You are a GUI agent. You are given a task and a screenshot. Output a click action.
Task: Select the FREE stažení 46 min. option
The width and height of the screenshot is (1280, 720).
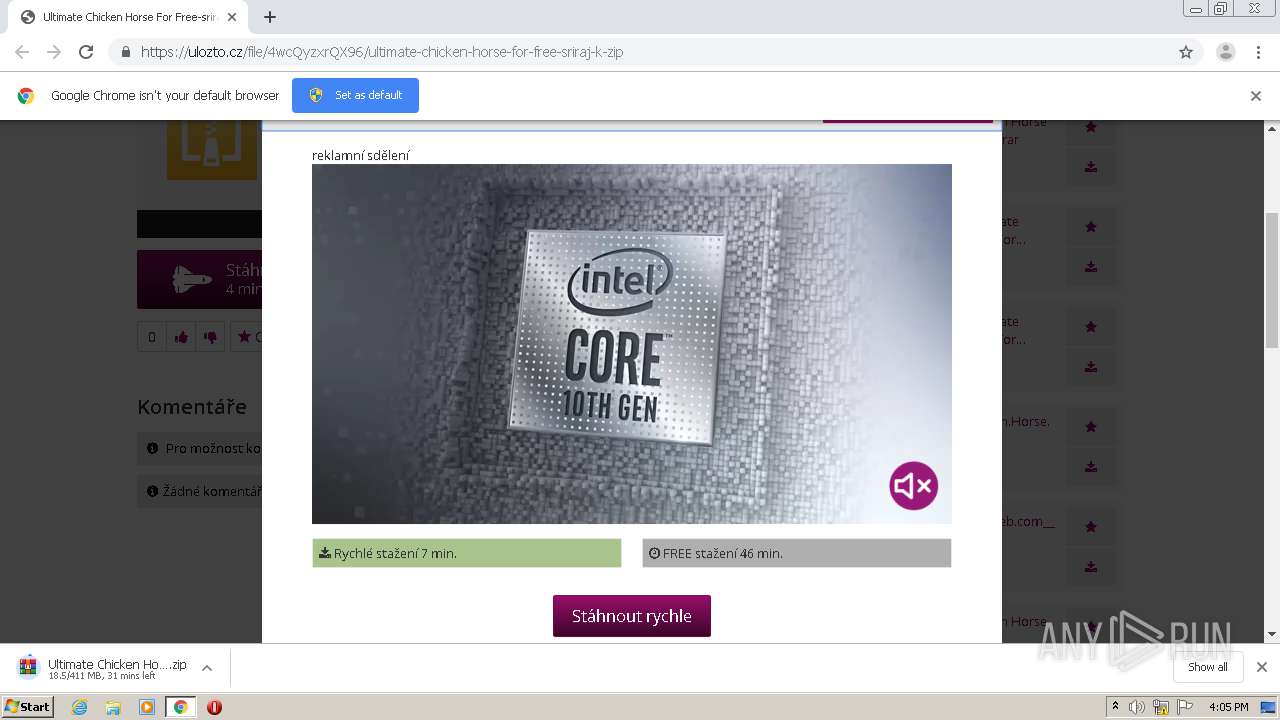point(797,553)
